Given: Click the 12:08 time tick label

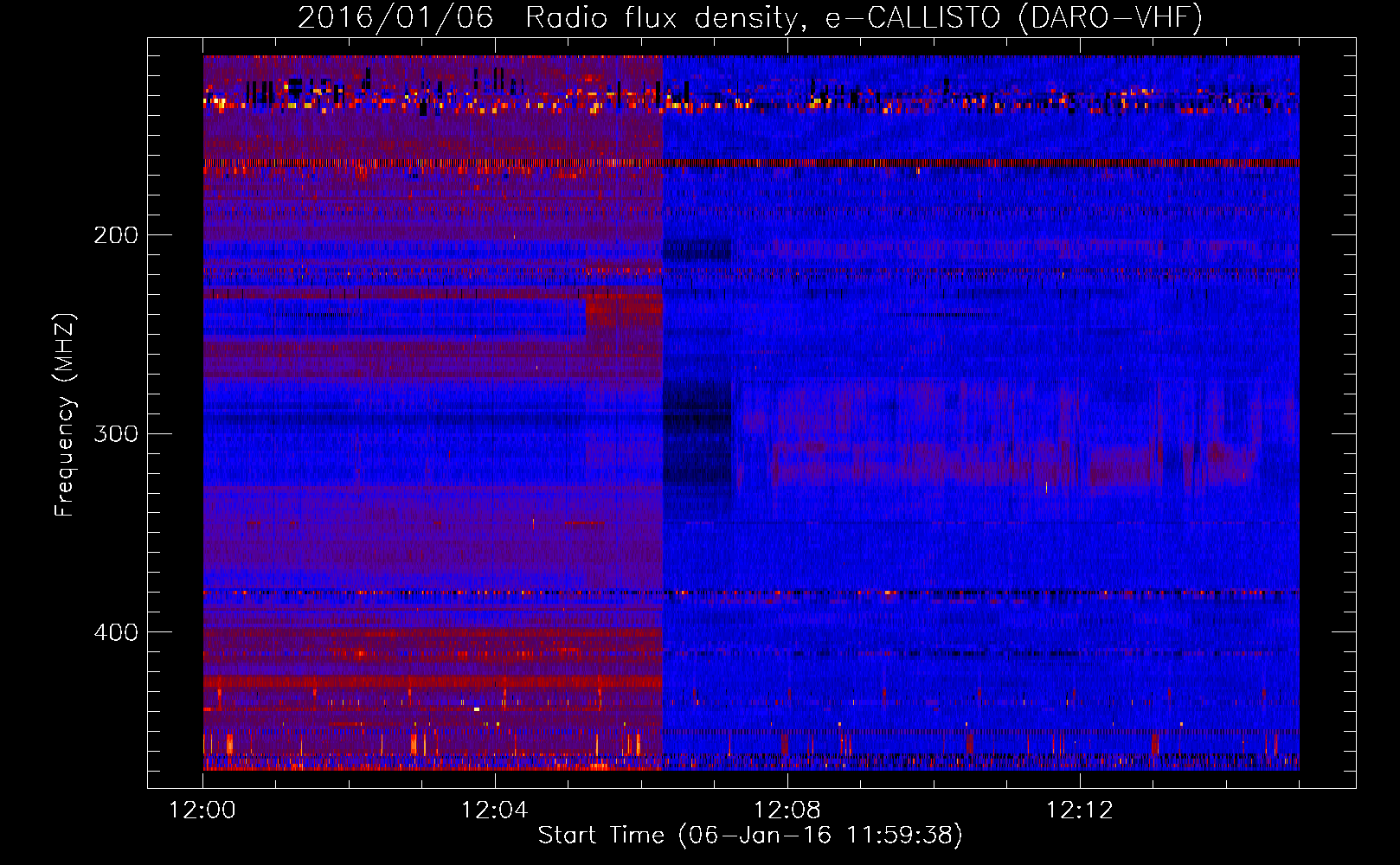Looking at the screenshot, I should pos(787,811).
